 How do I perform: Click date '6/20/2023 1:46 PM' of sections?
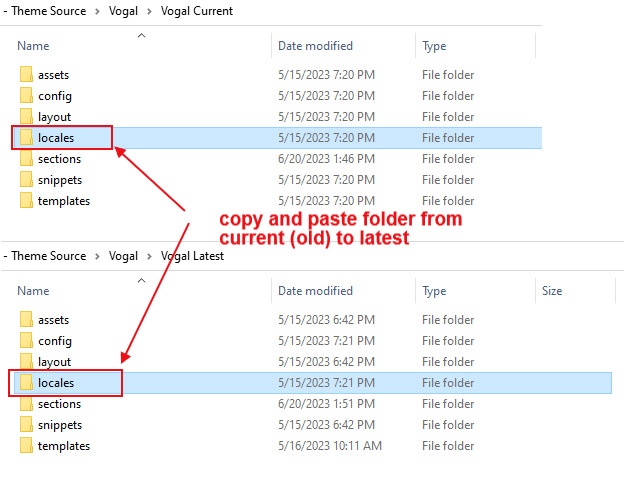[326, 159]
